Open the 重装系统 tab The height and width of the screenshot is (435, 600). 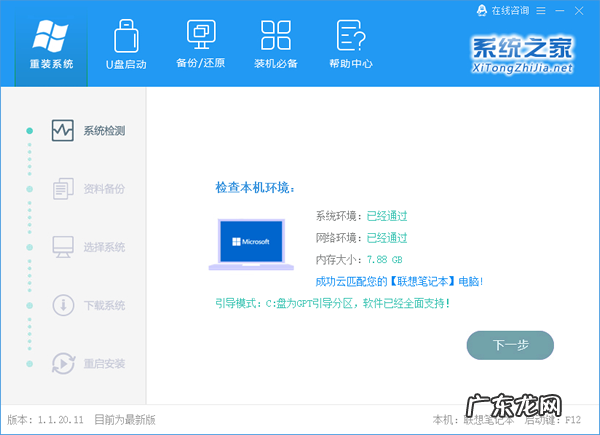point(51,47)
